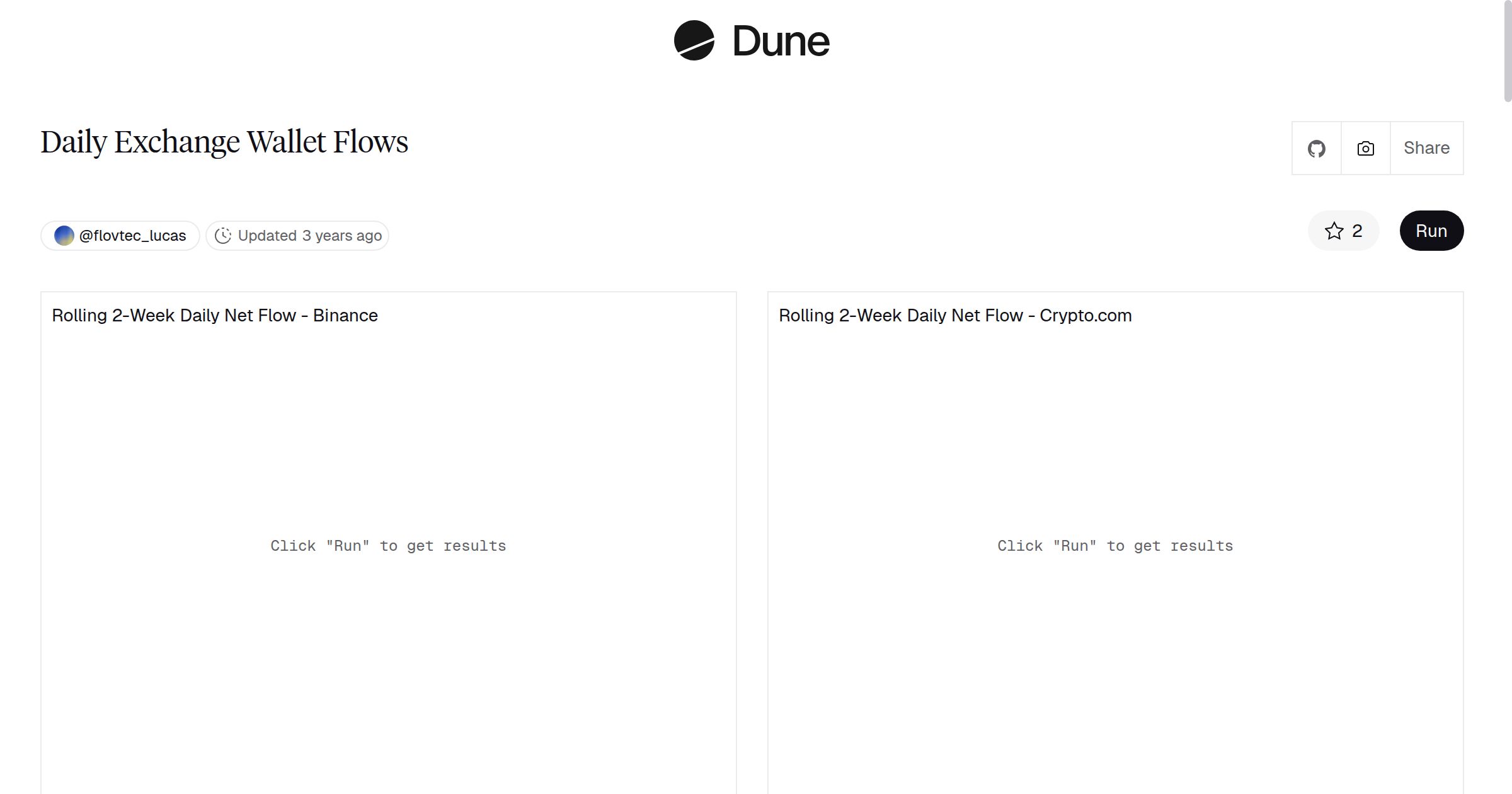Expand the Crypto.com net flow panel
Screen dimensions: 1512x794
point(1115,546)
